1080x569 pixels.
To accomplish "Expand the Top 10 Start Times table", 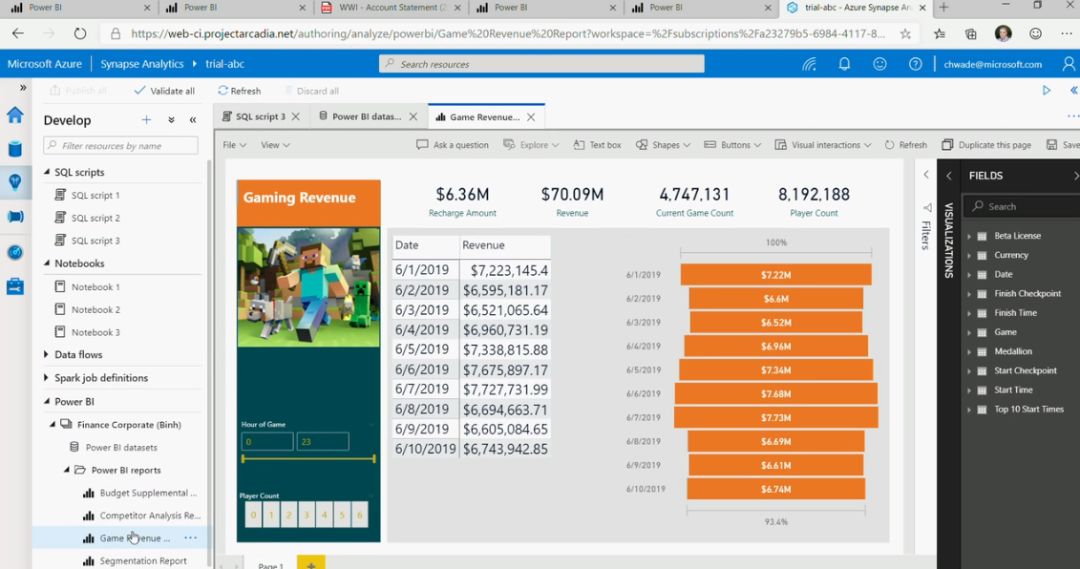I will click(x=969, y=410).
